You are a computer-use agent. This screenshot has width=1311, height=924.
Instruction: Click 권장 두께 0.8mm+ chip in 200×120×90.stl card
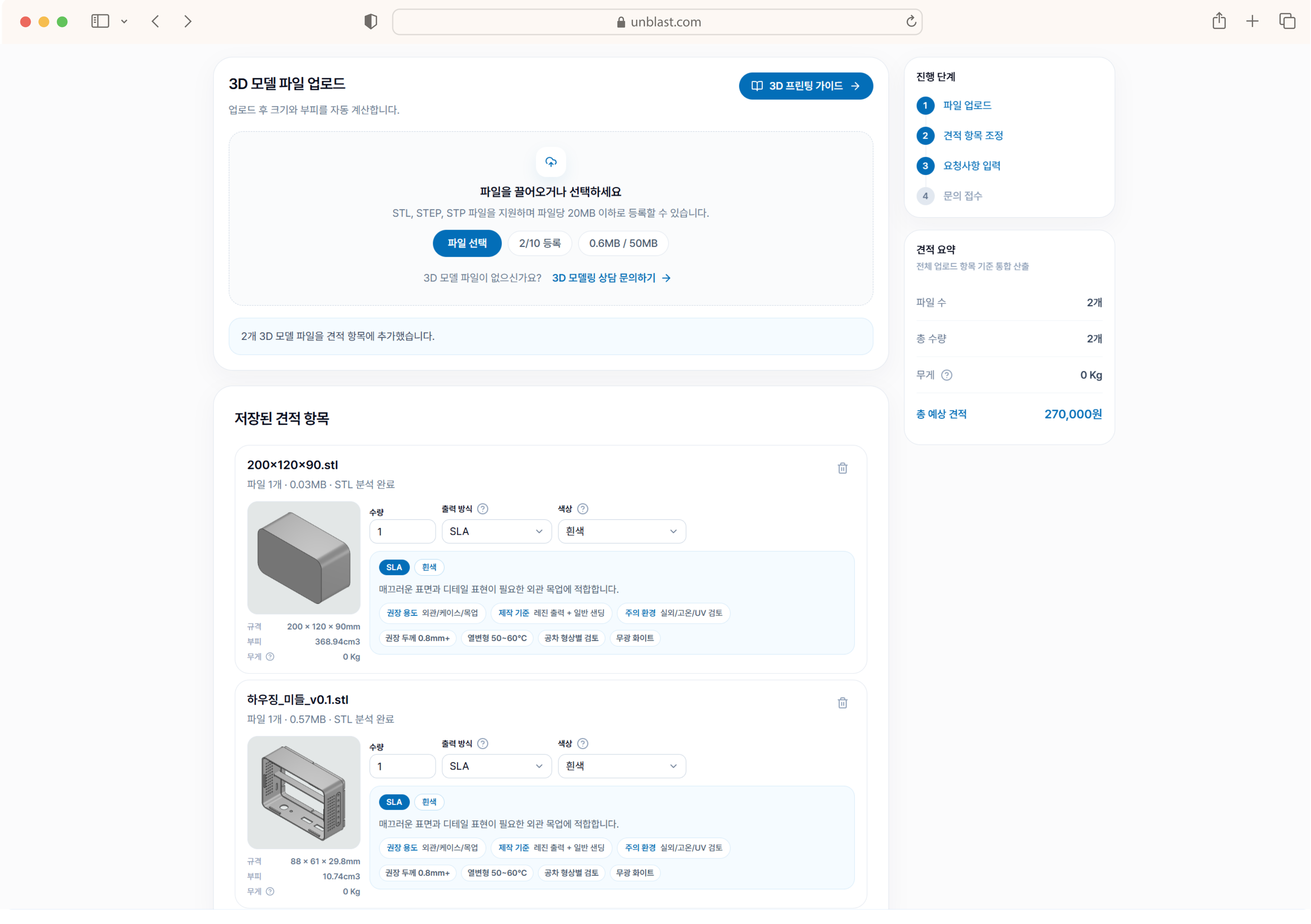click(417, 638)
